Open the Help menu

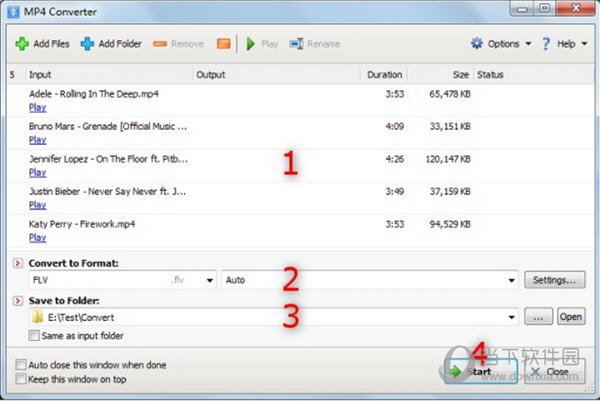564,44
